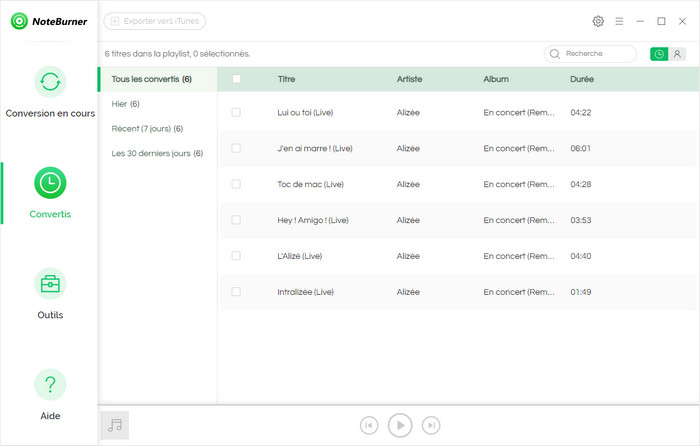Click Alizée artist in Lui ou toi row
Image resolution: width=700 pixels, height=446 pixels.
408,113
